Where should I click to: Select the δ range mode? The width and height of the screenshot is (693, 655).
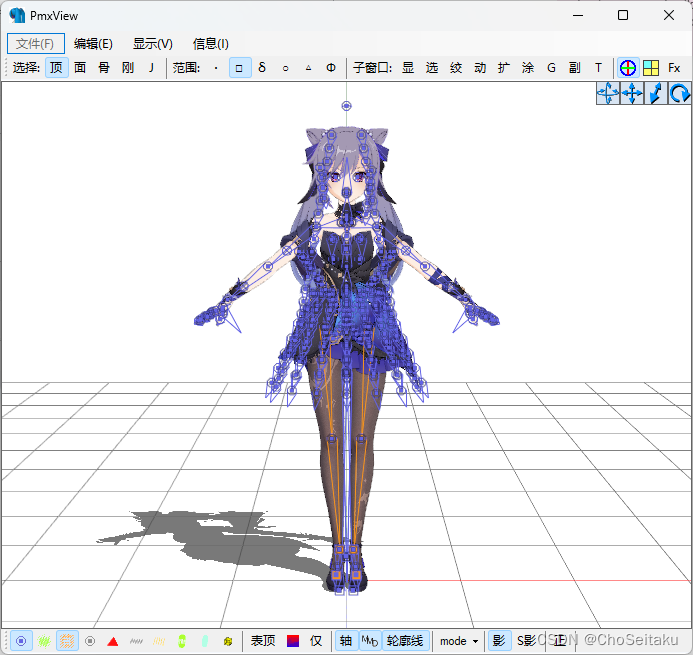(262, 68)
